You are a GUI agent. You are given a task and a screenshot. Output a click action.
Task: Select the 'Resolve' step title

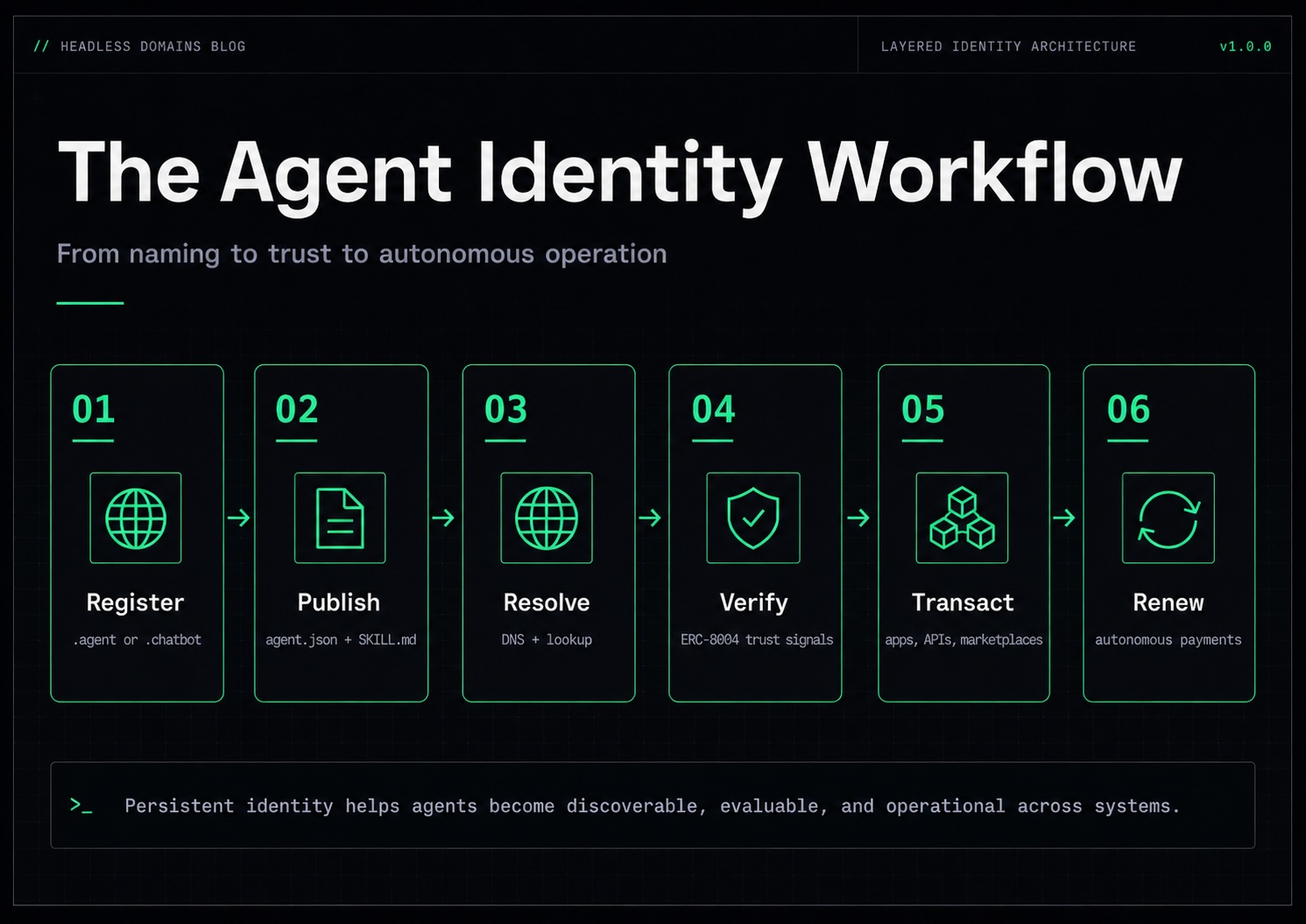[547, 603]
